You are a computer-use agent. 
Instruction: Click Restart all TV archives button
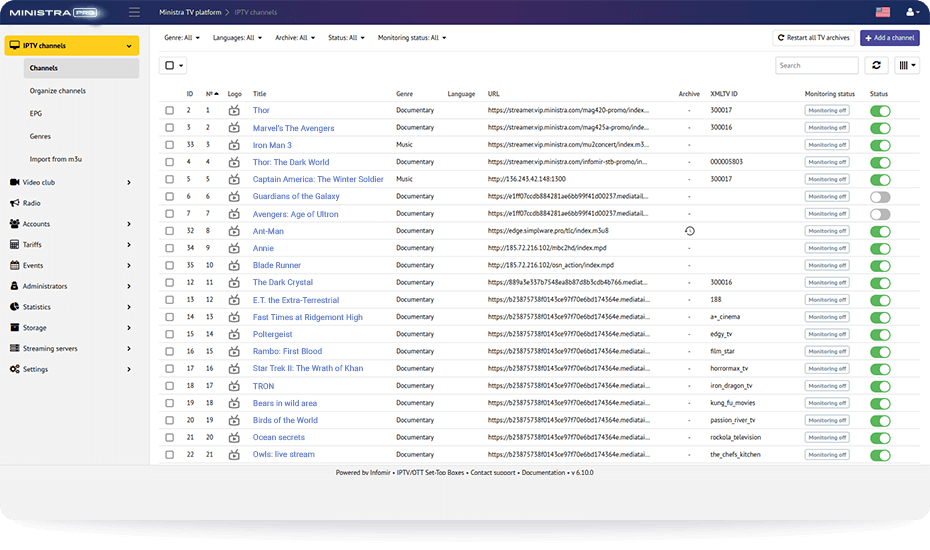point(812,38)
